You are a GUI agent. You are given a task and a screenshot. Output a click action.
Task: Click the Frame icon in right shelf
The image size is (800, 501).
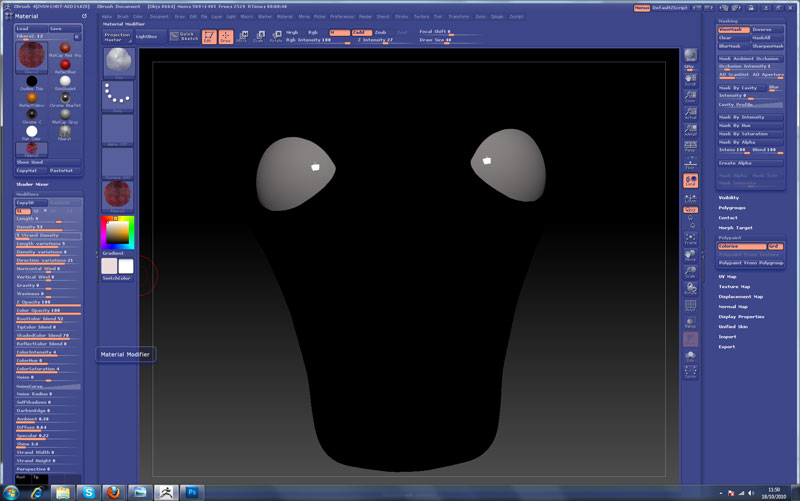point(690,239)
